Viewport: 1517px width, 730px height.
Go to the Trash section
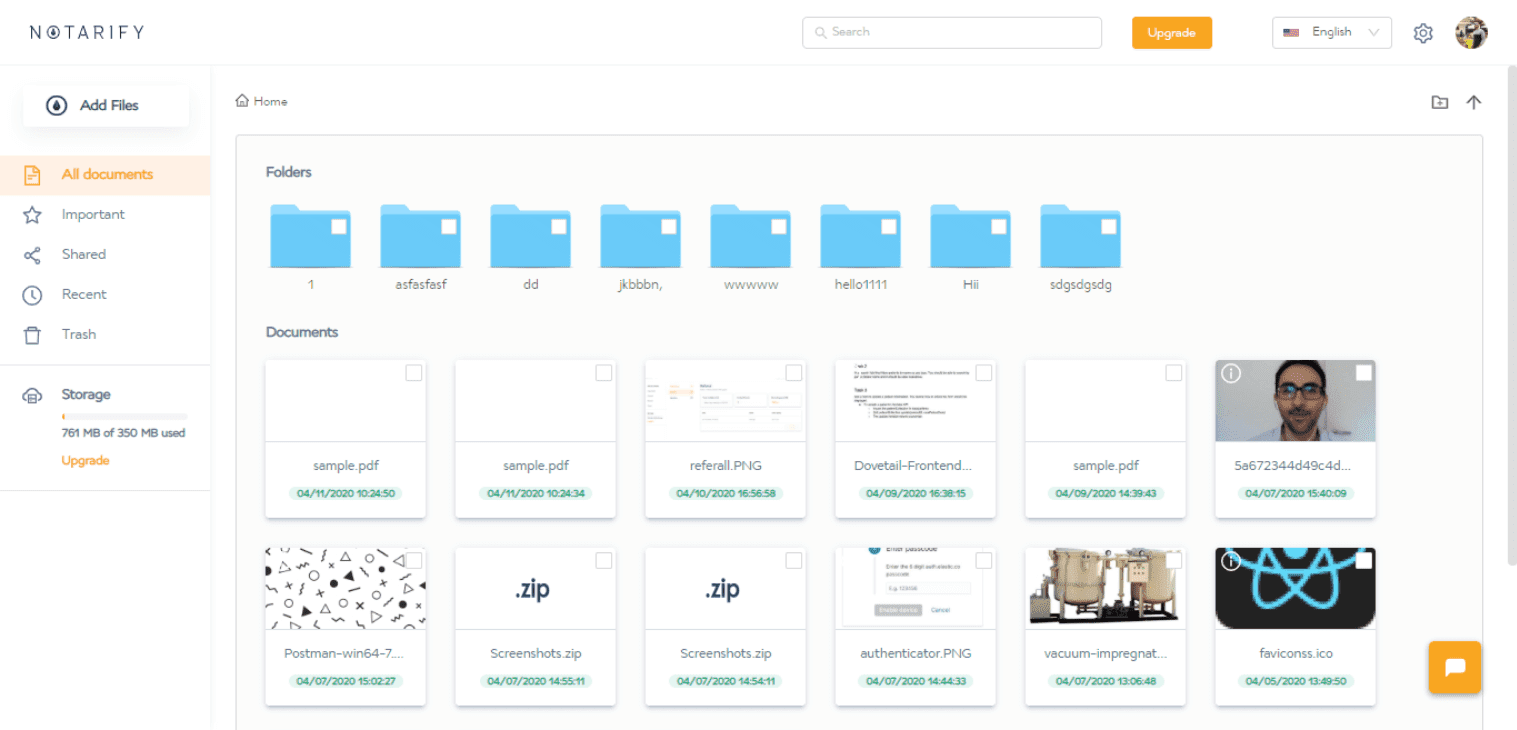coord(79,334)
